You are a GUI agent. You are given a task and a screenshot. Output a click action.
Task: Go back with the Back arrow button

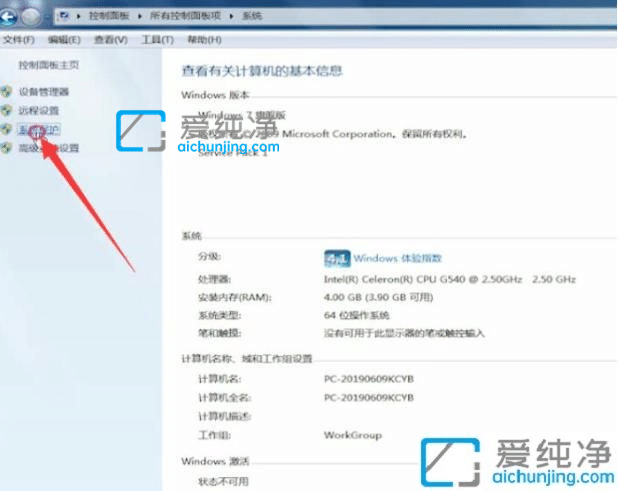[x=8, y=17]
